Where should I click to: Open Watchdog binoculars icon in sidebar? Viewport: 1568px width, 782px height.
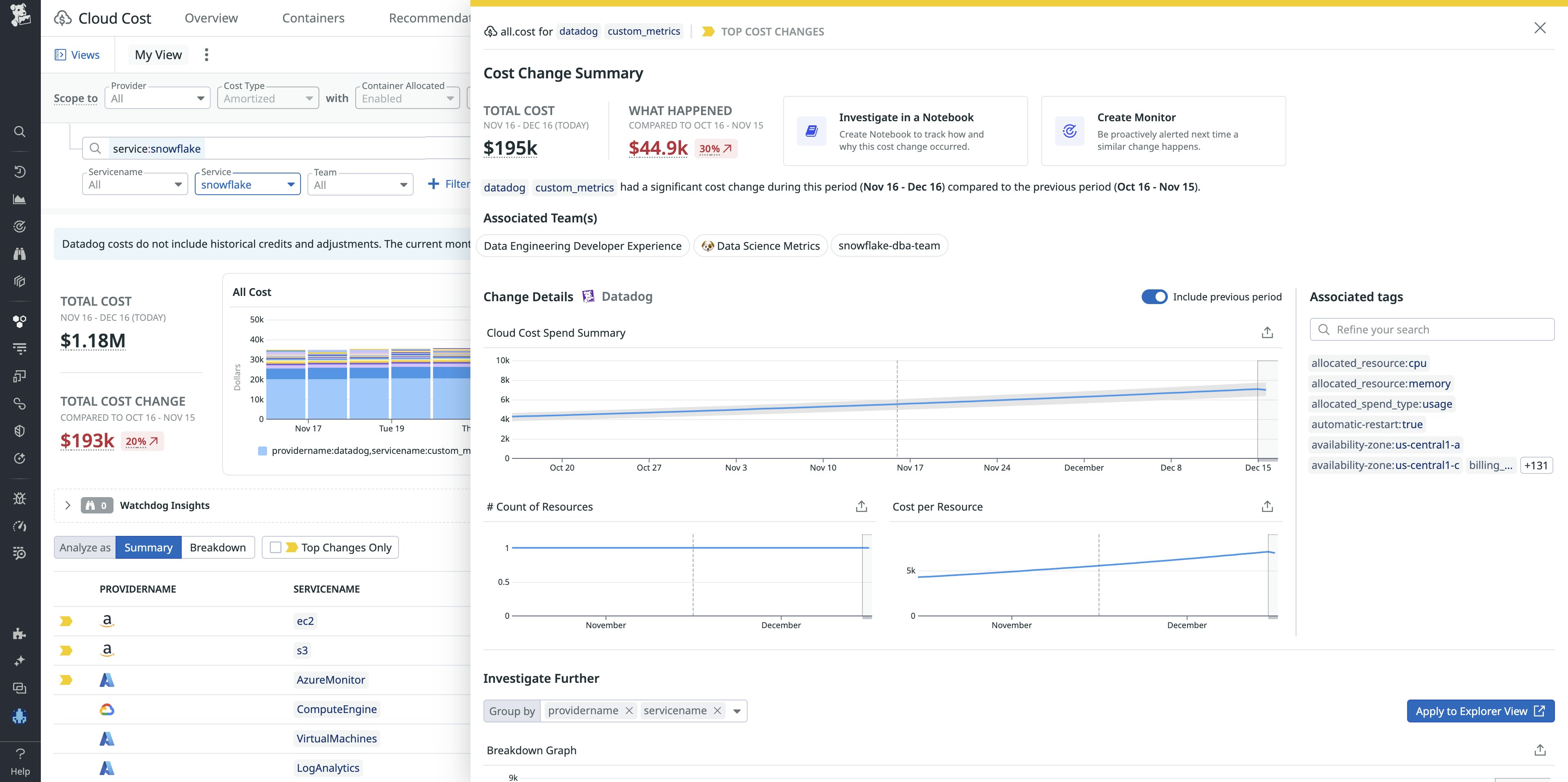(20, 254)
